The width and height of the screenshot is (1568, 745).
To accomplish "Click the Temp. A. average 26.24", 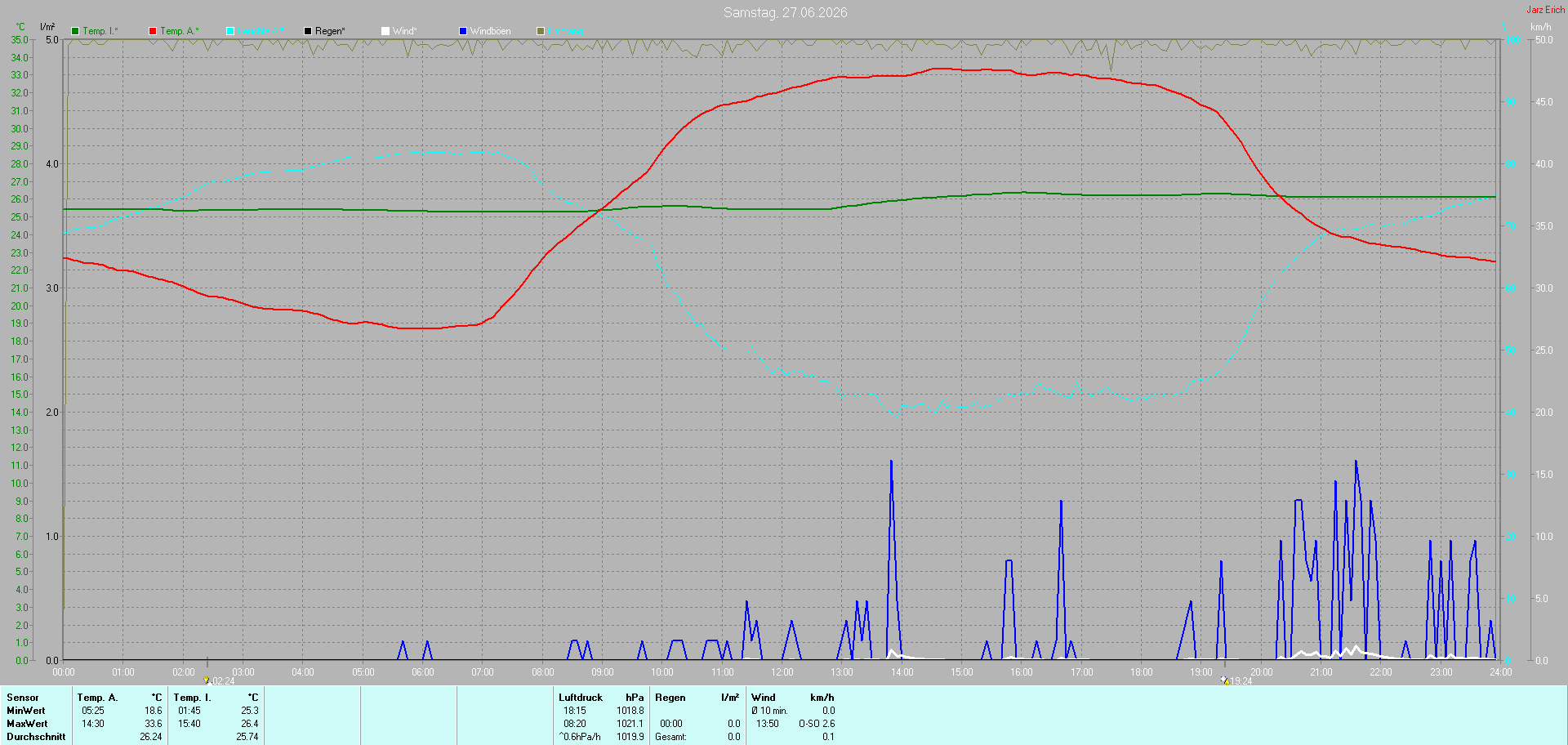I will (151, 737).
